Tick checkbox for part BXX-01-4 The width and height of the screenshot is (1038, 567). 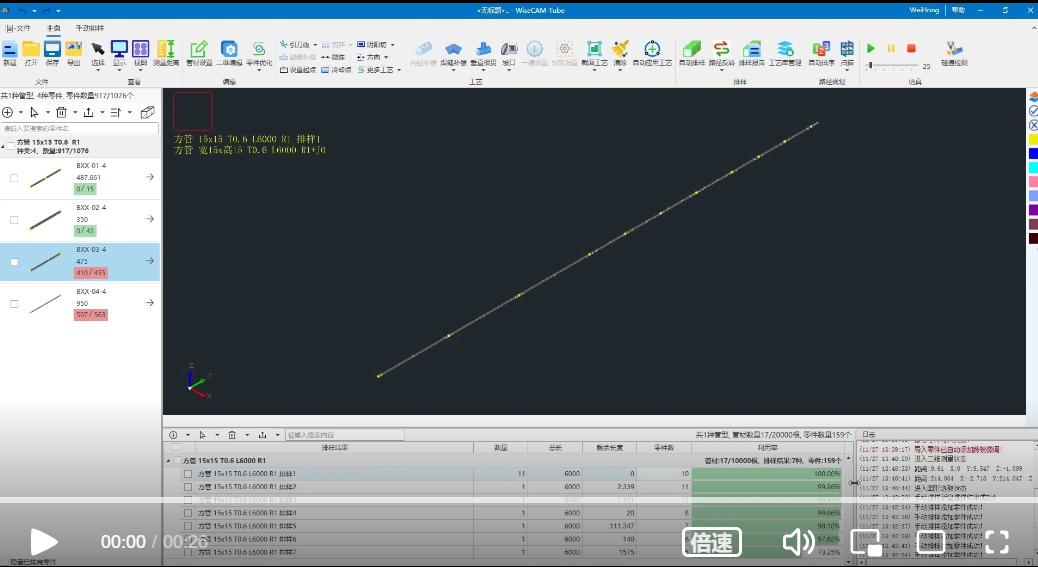14,178
